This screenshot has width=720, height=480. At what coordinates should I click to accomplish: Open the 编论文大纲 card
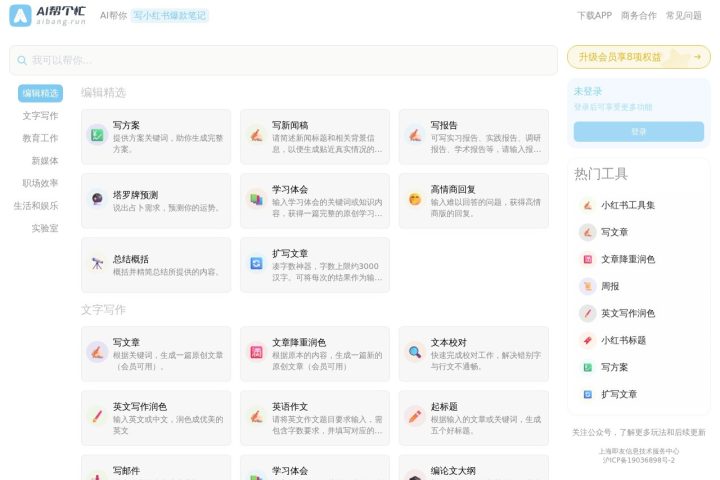click(x=474, y=467)
